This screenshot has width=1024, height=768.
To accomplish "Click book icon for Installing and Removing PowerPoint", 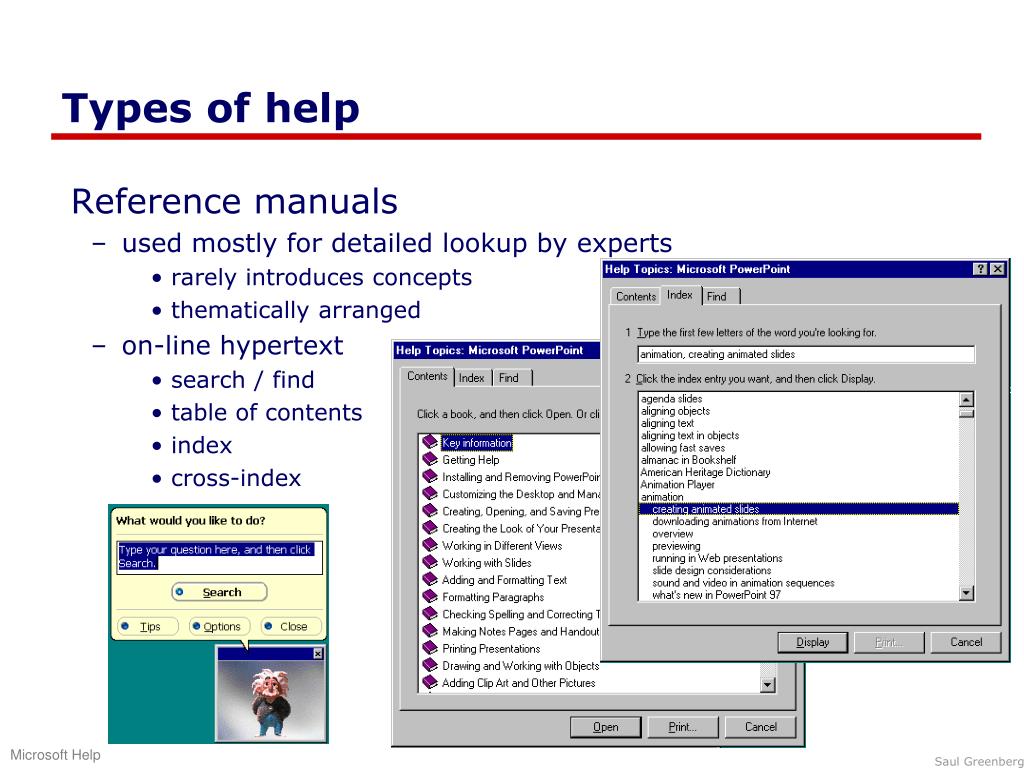I will pos(430,477).
